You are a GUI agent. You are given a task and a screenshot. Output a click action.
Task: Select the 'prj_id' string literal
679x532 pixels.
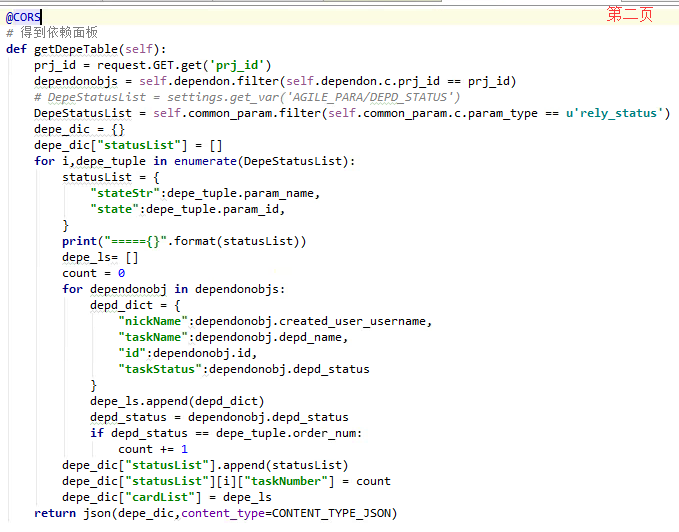click(x=236, y=65)
